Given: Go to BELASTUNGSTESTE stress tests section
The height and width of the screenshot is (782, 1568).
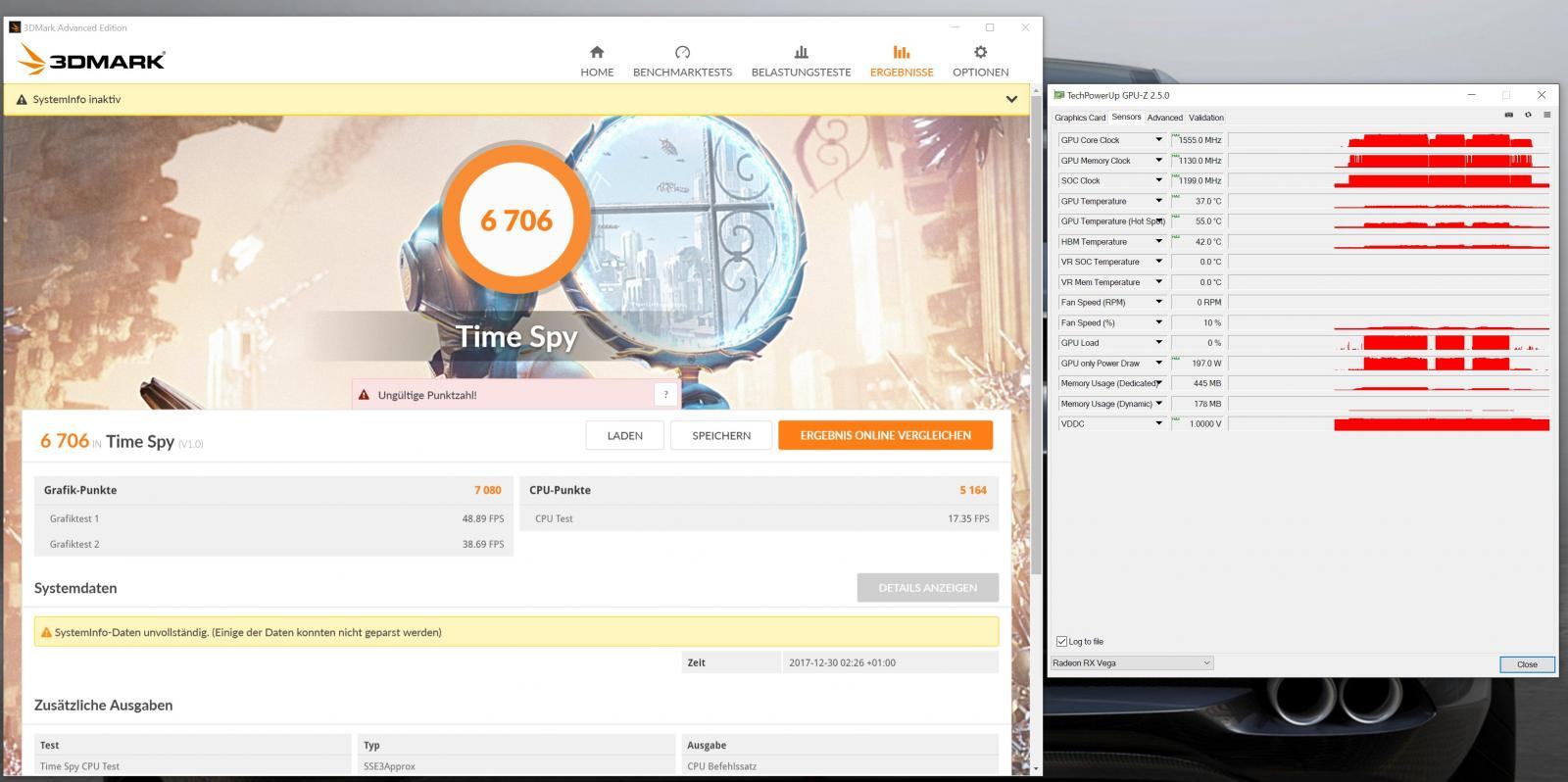Looking at the screenshot, I should 801,61.
